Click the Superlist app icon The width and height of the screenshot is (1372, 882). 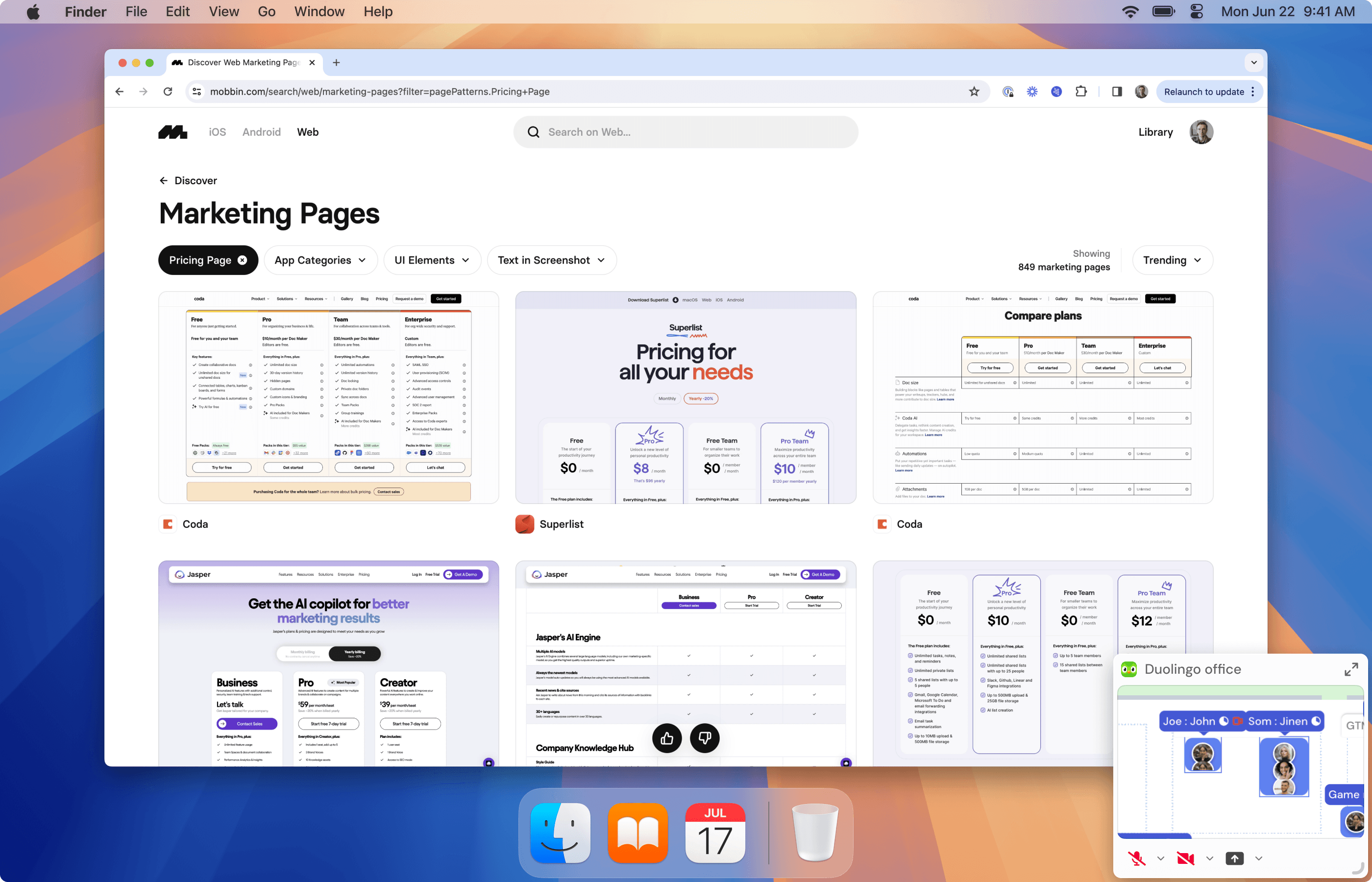[x=524, y=524]
